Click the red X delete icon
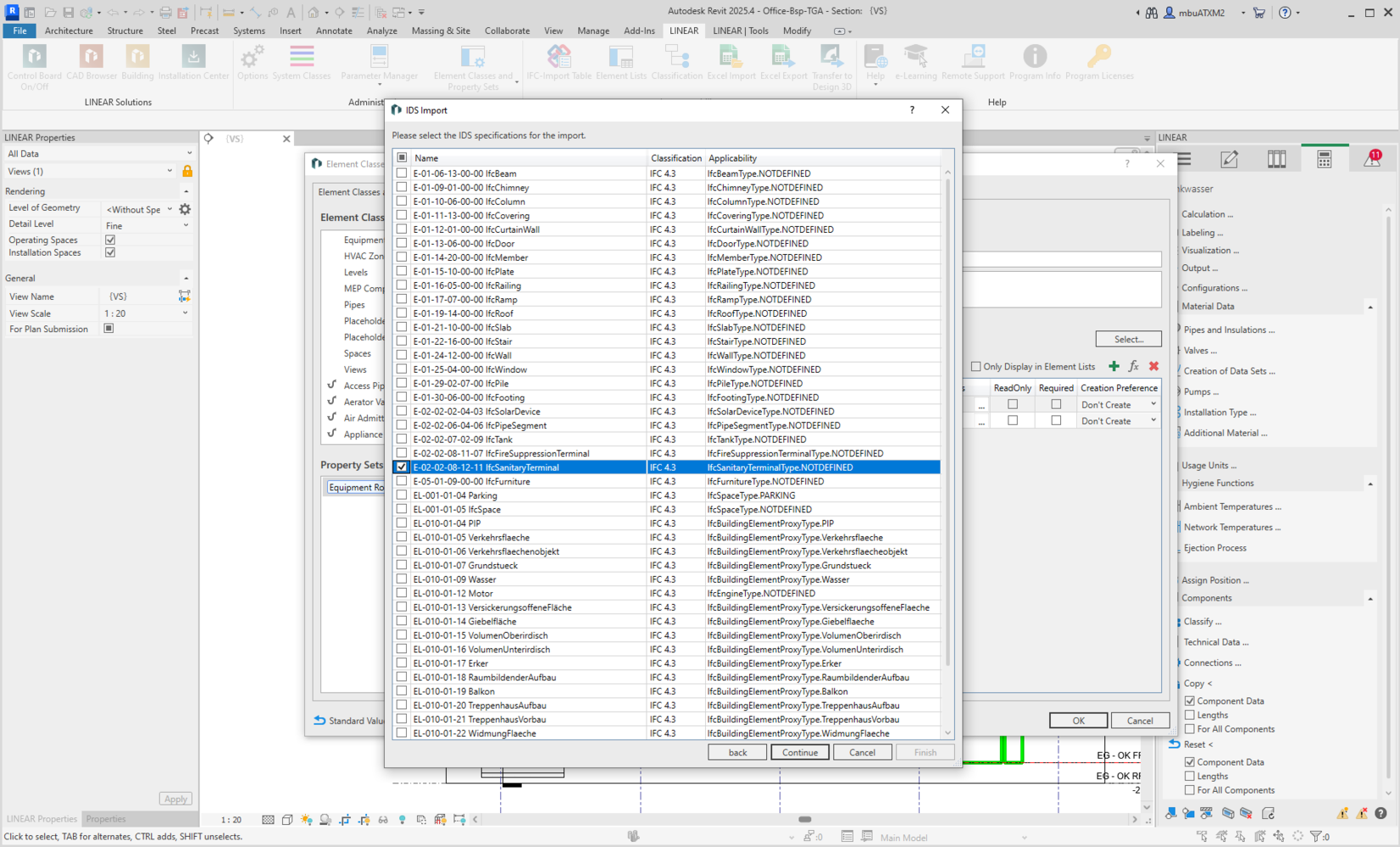 coord(1153,367)
